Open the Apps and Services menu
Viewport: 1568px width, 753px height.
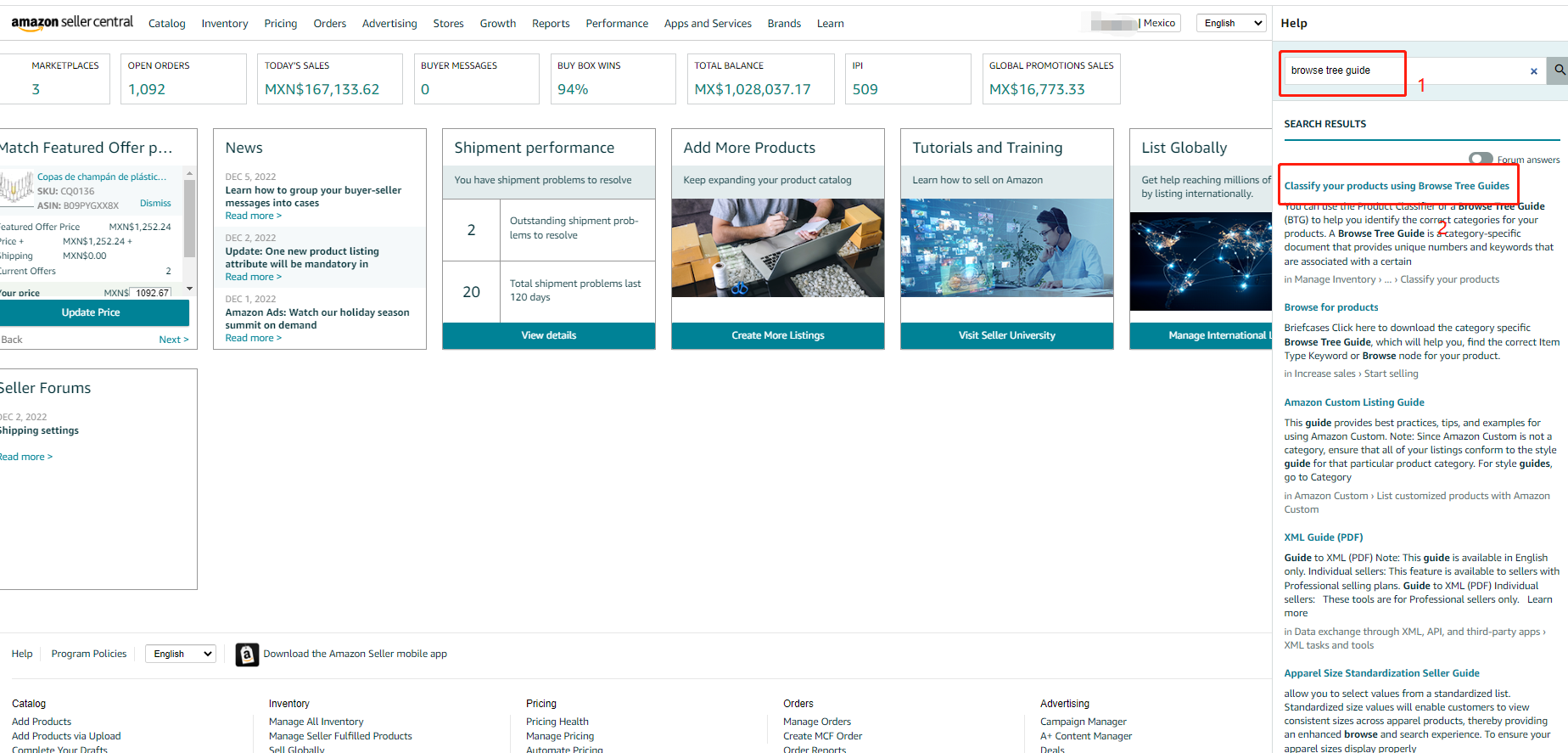tap(708, 24)
